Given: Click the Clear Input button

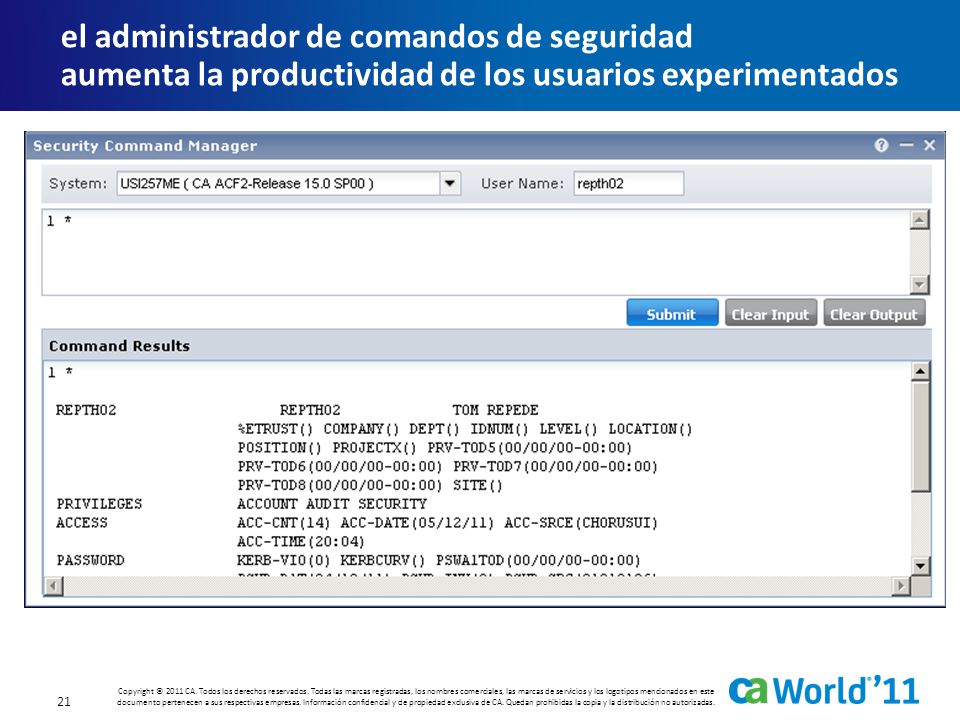Looking at the screenshot, I should (x=770, y=313).
